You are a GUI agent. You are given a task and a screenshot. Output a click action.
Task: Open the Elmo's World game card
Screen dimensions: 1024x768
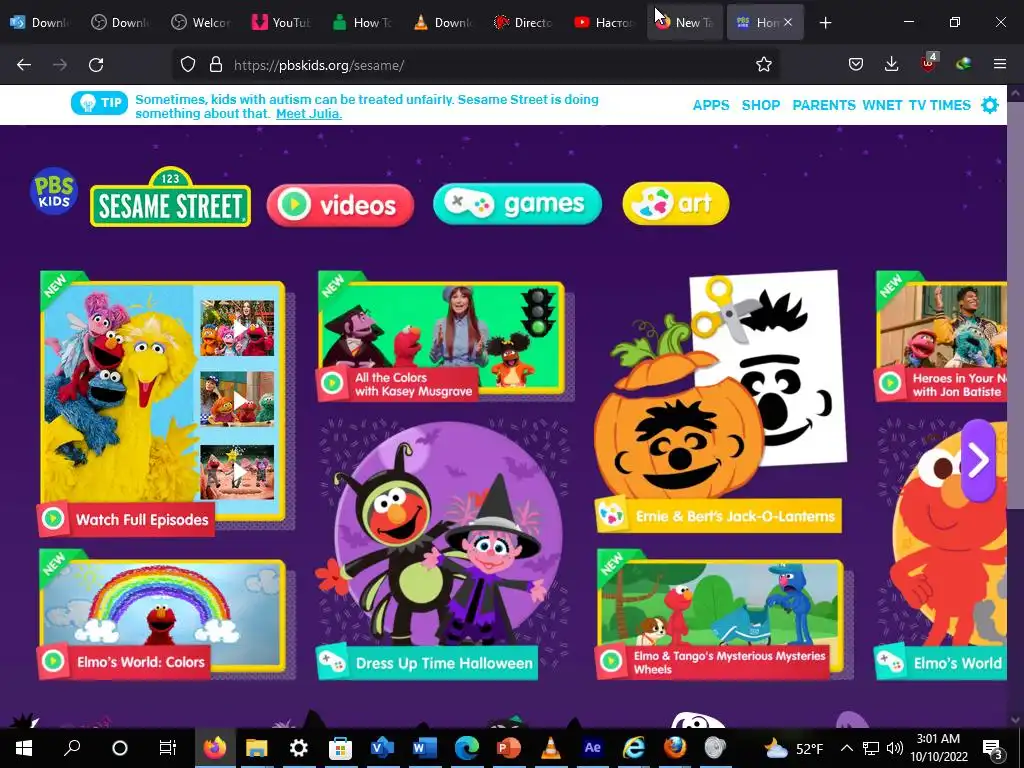point(941,550)
